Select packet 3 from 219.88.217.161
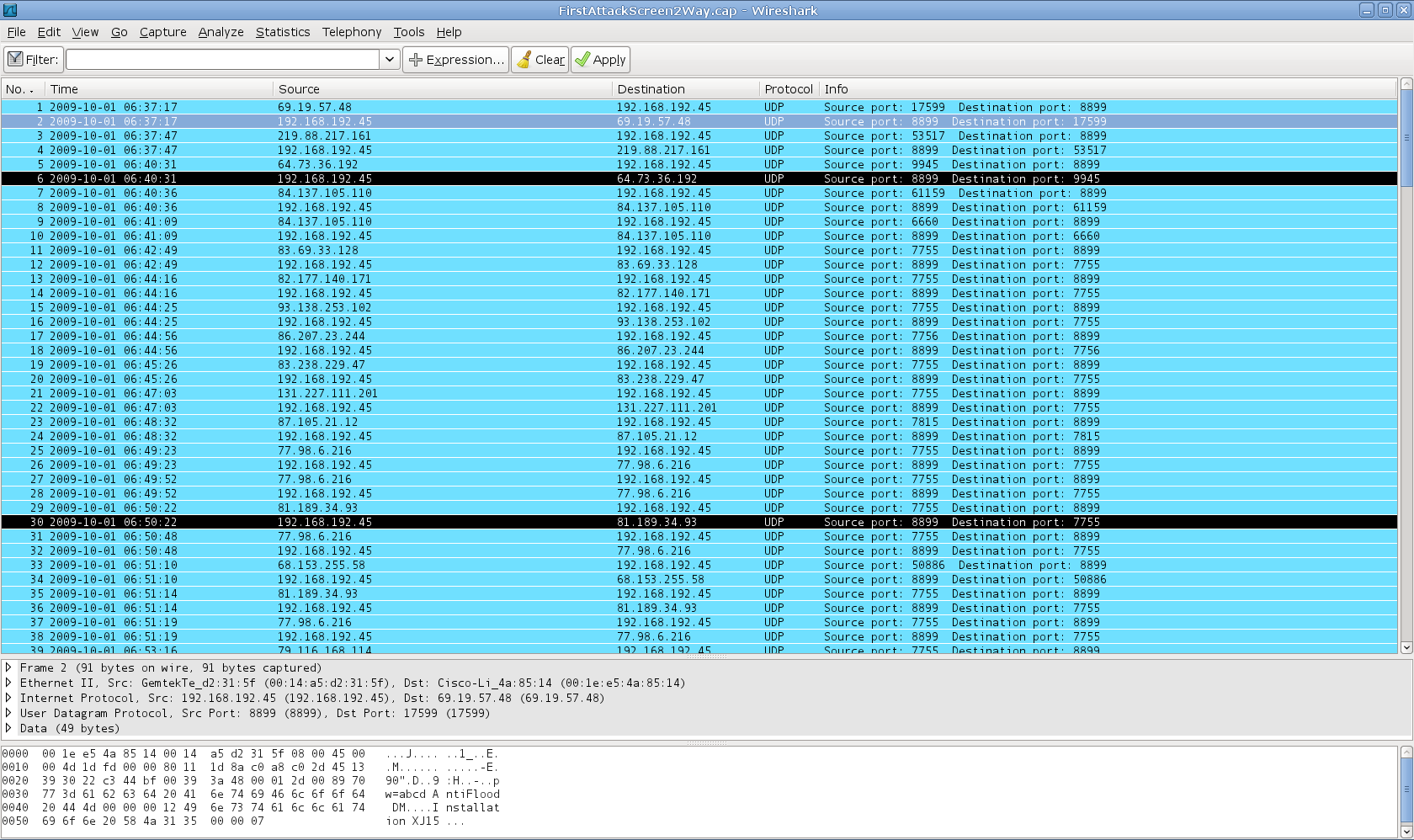Screen dimensions: 1414x840 click(x=699, y=136)
